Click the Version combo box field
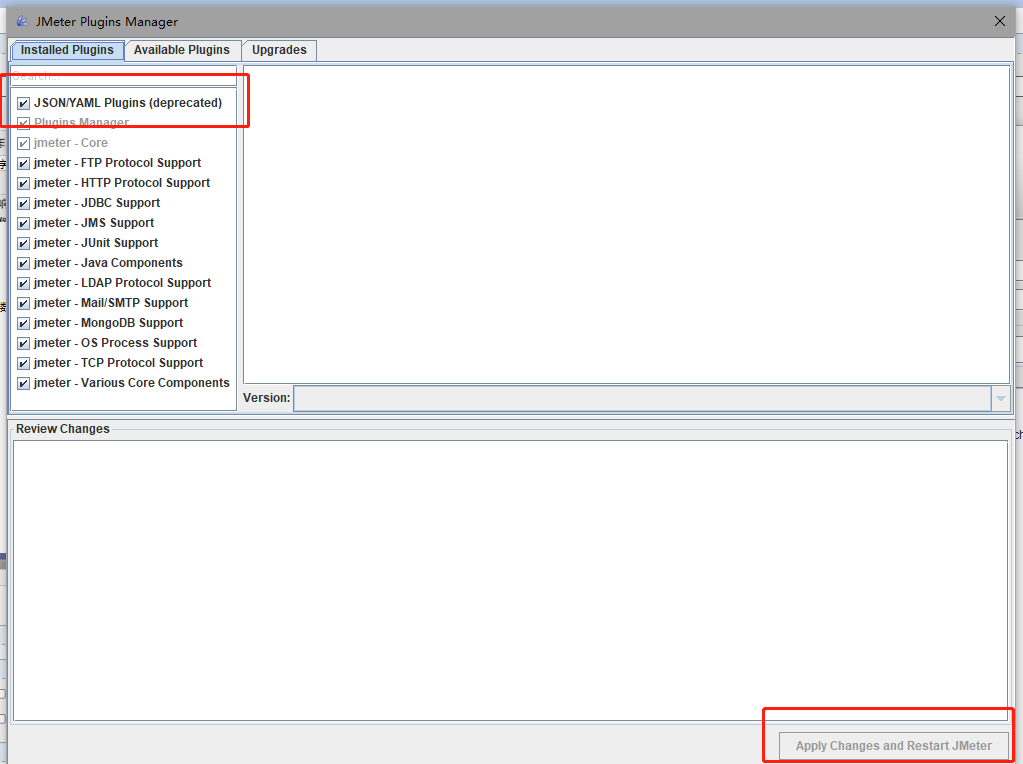This screenshot has height=764, width=1023. [642, 399]
